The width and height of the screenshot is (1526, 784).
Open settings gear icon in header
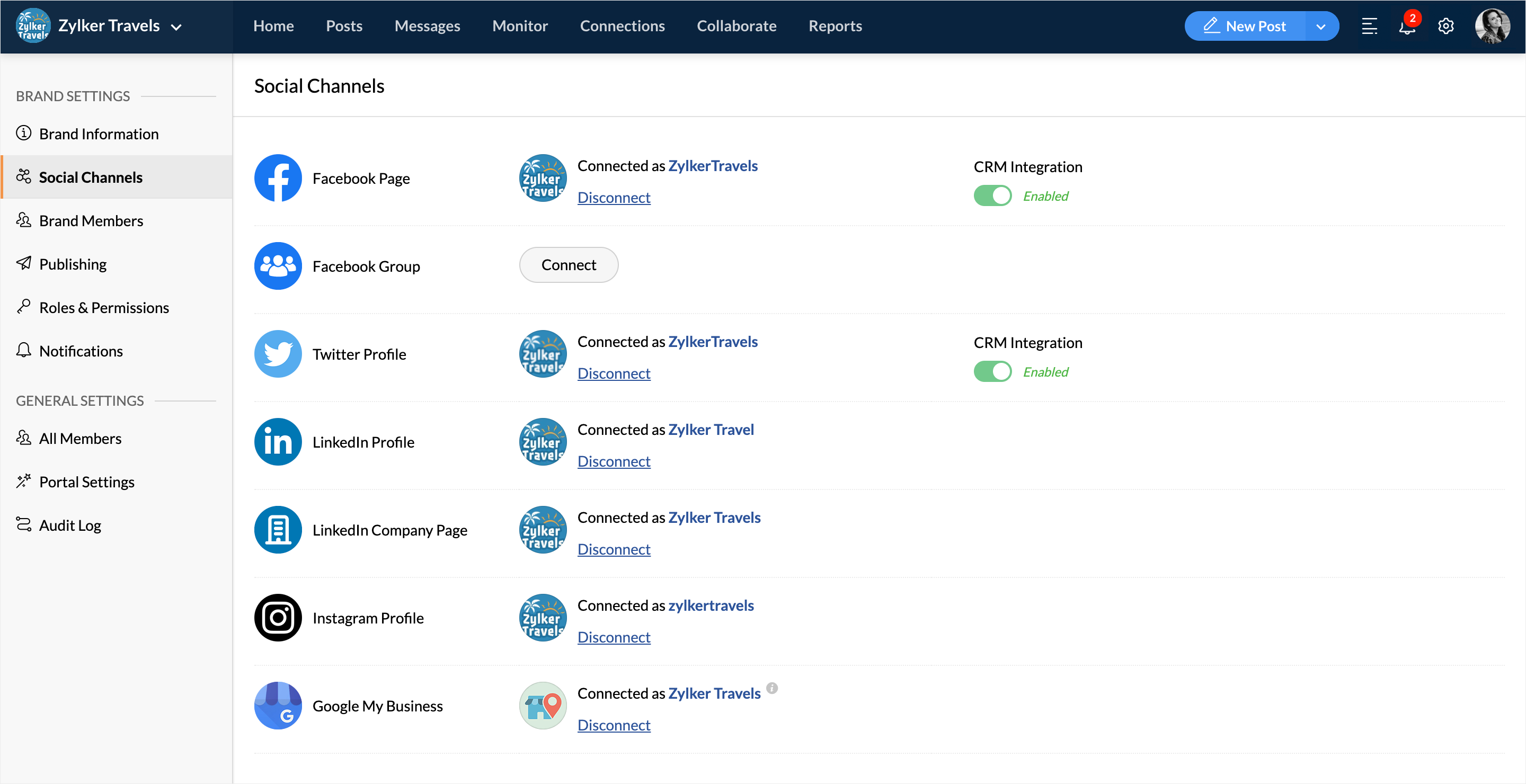pos(1445,26)
